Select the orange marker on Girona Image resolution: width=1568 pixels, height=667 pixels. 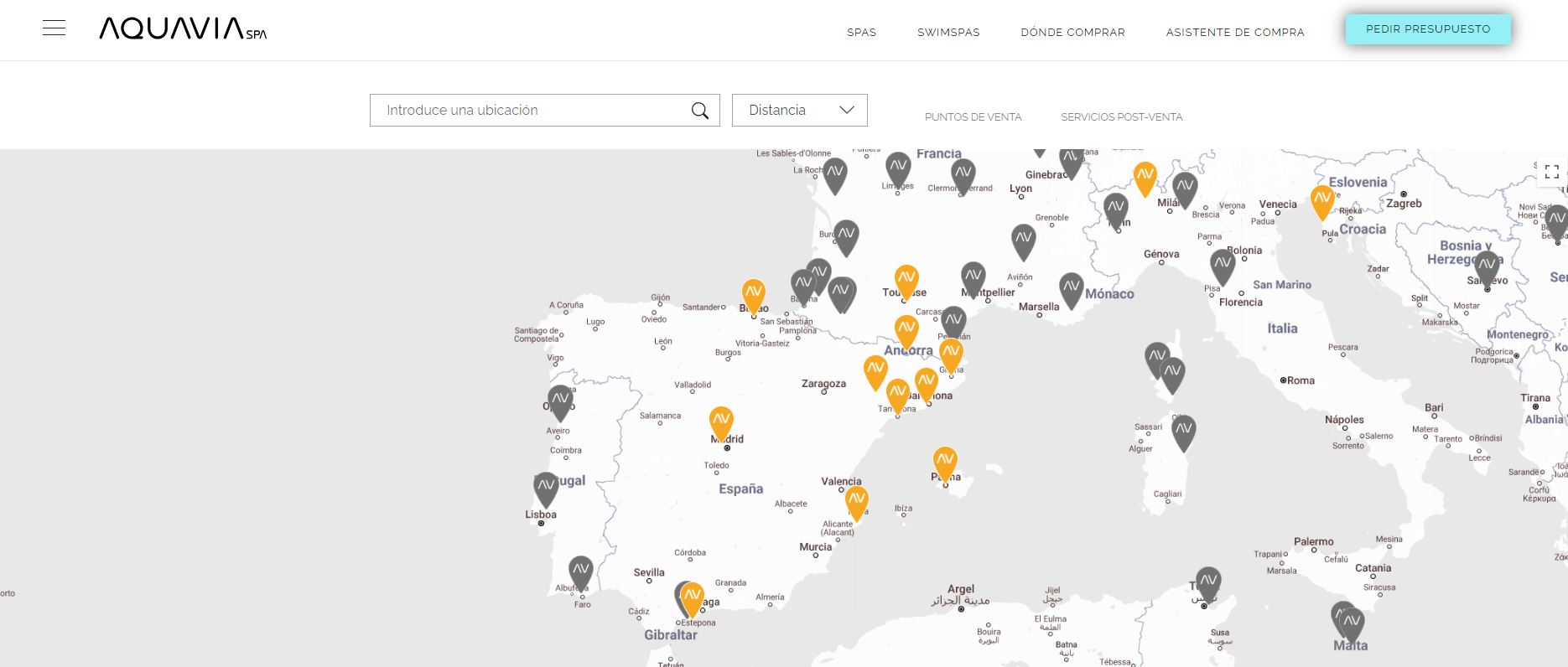pyautogui.click(x=951, y=355)
